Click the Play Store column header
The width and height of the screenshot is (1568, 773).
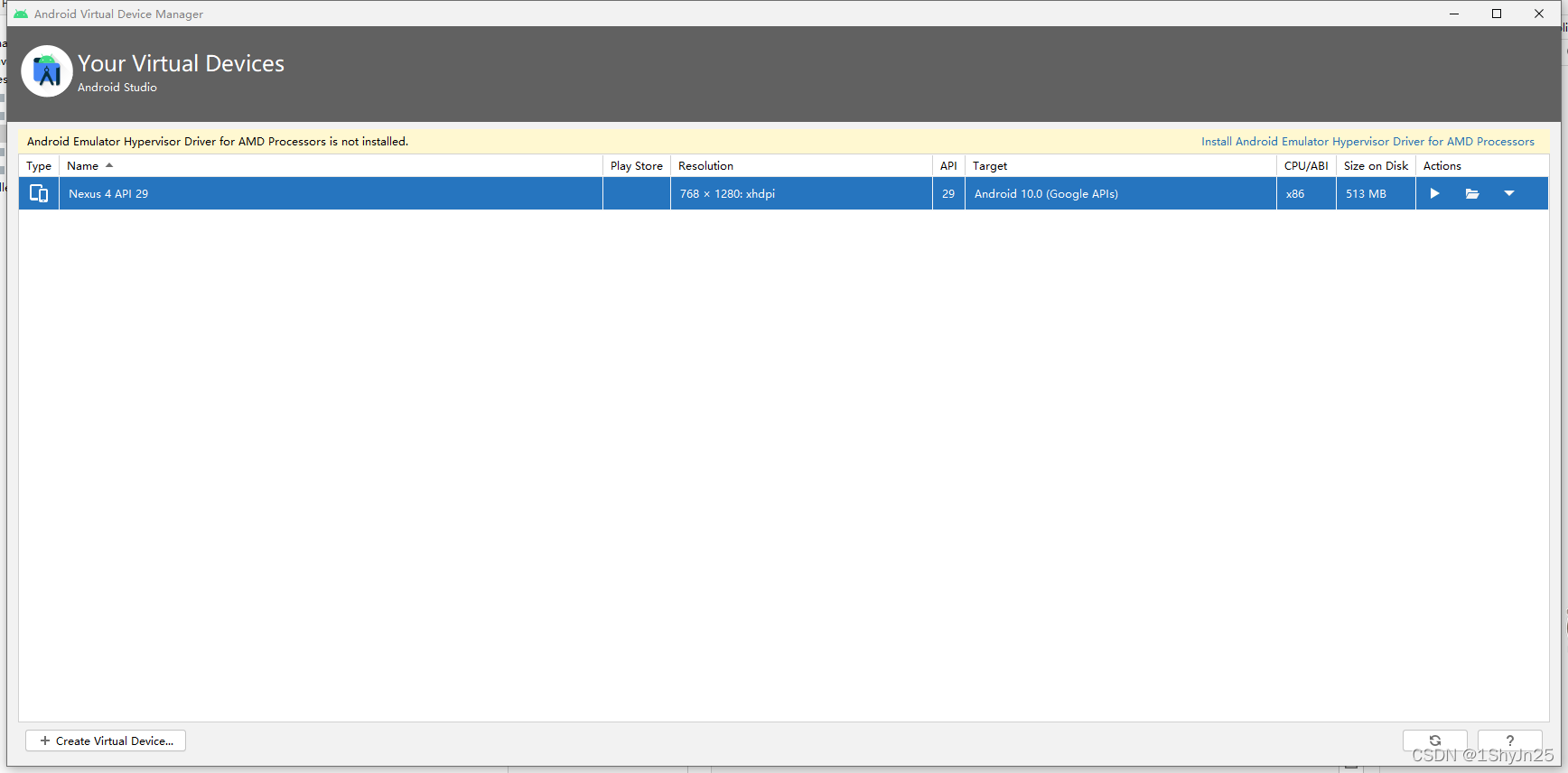pos(637,166)
